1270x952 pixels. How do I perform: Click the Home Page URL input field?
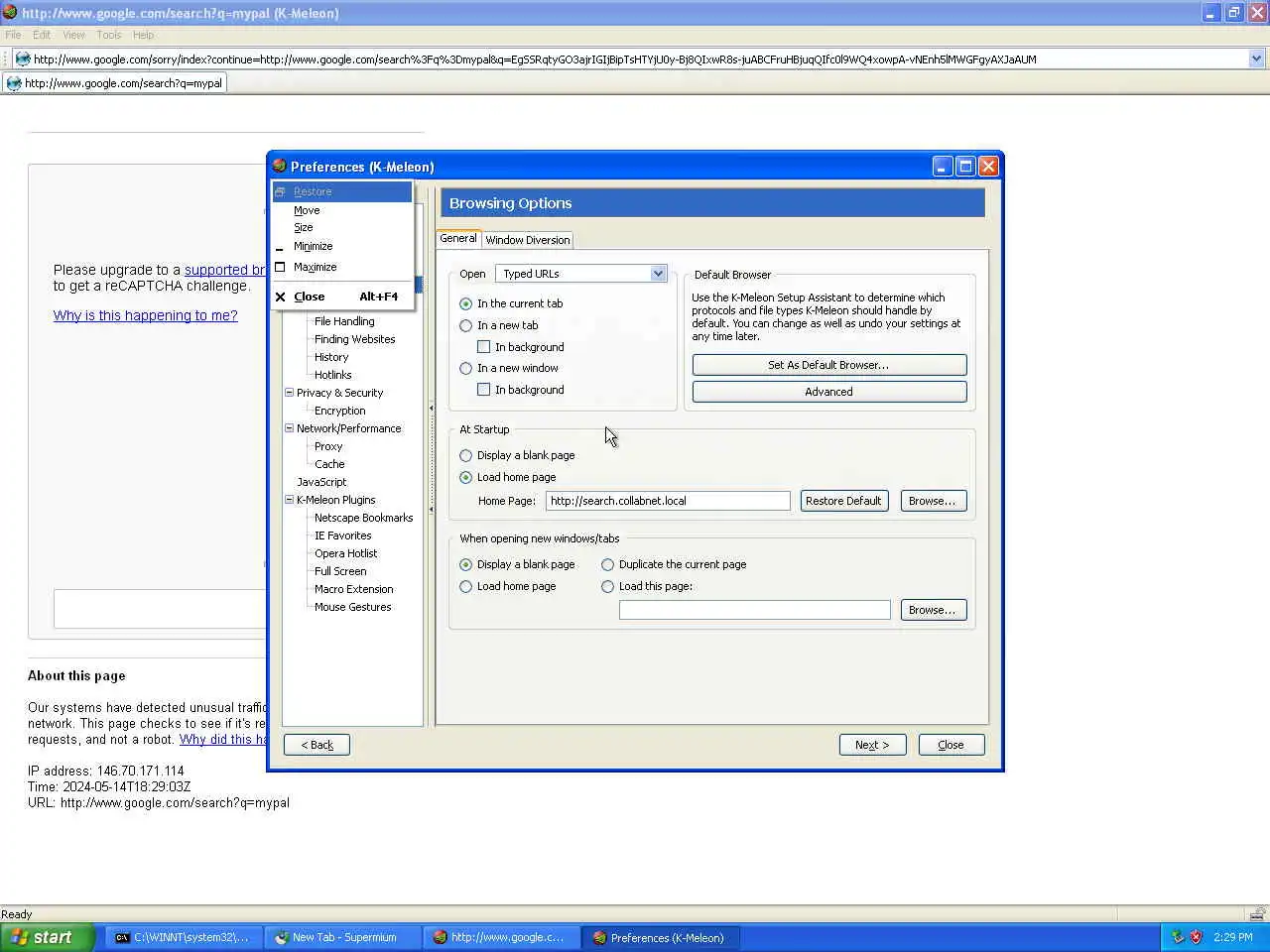click(x=668, y=501)
